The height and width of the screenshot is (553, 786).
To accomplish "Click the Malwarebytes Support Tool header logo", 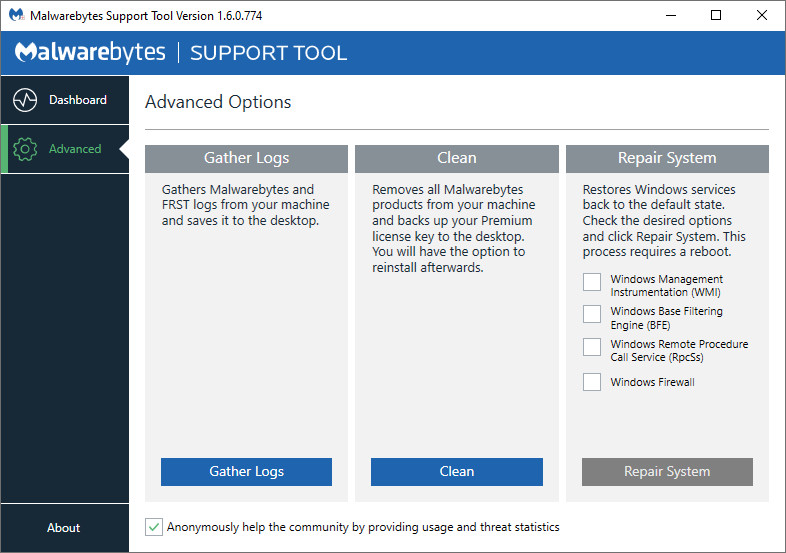I will [x=181, y=53].
